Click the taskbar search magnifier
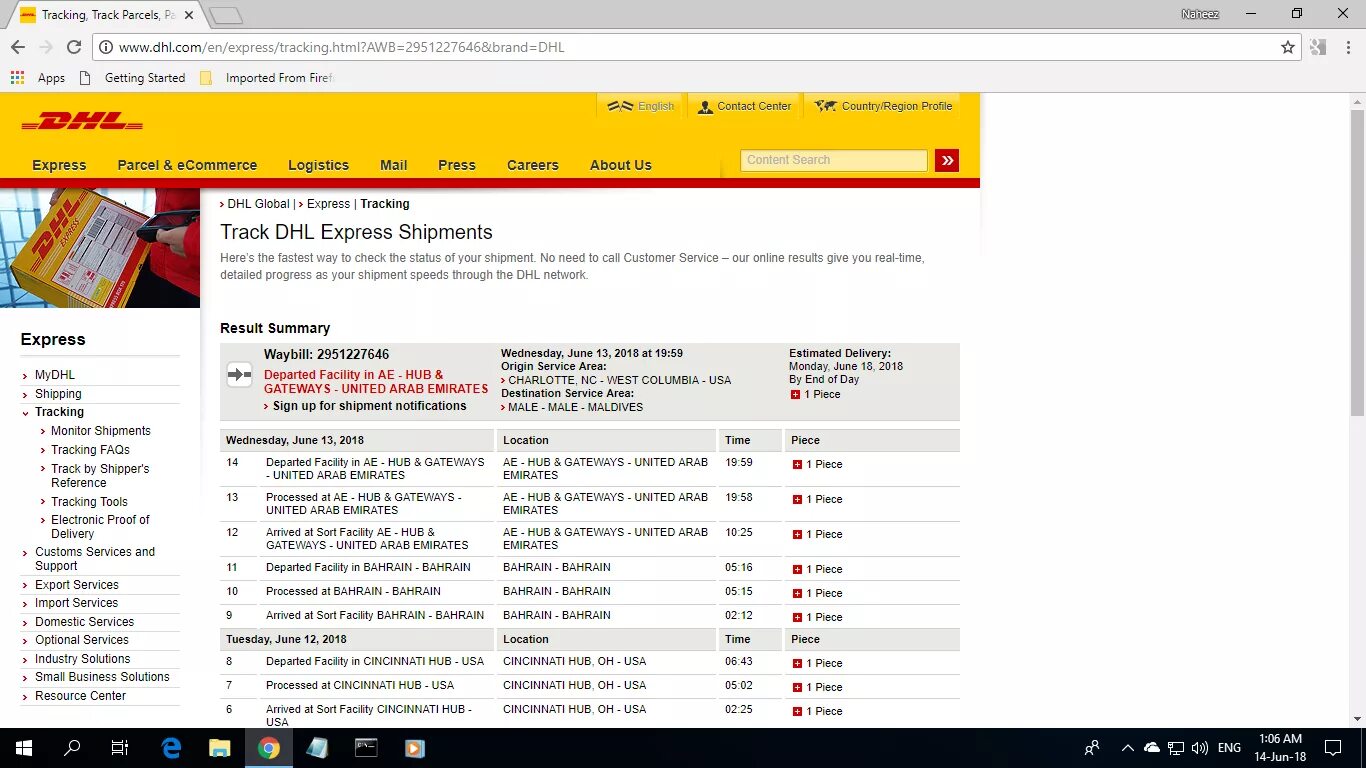Screen dimensions: 1366x768 [x=72, y=747]
